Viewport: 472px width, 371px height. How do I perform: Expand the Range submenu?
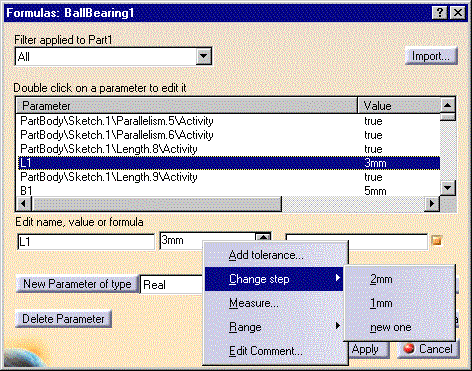pyautogui.click(x=274, y=327)
